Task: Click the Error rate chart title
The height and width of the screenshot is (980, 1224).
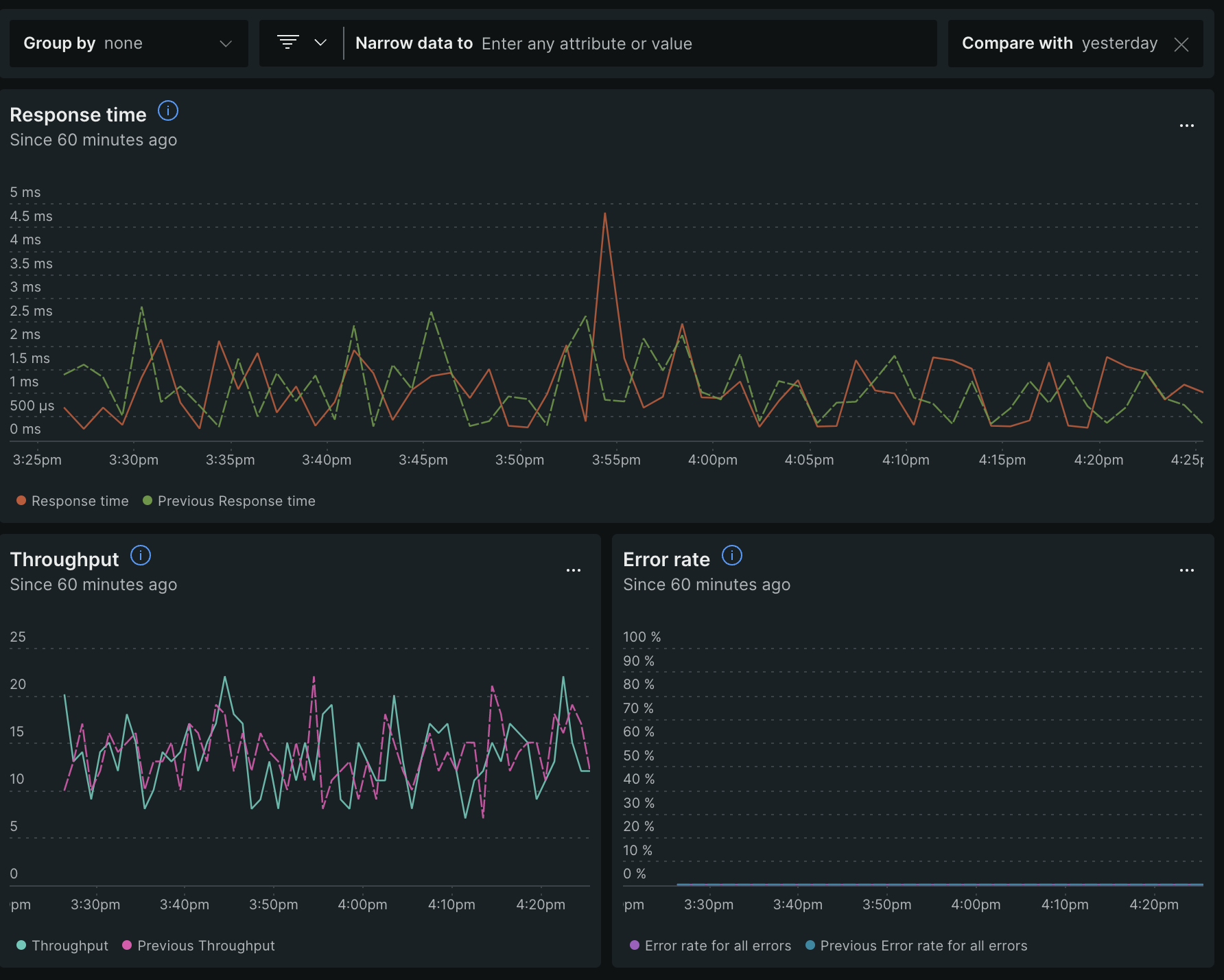Action: (x=666, y=559)
